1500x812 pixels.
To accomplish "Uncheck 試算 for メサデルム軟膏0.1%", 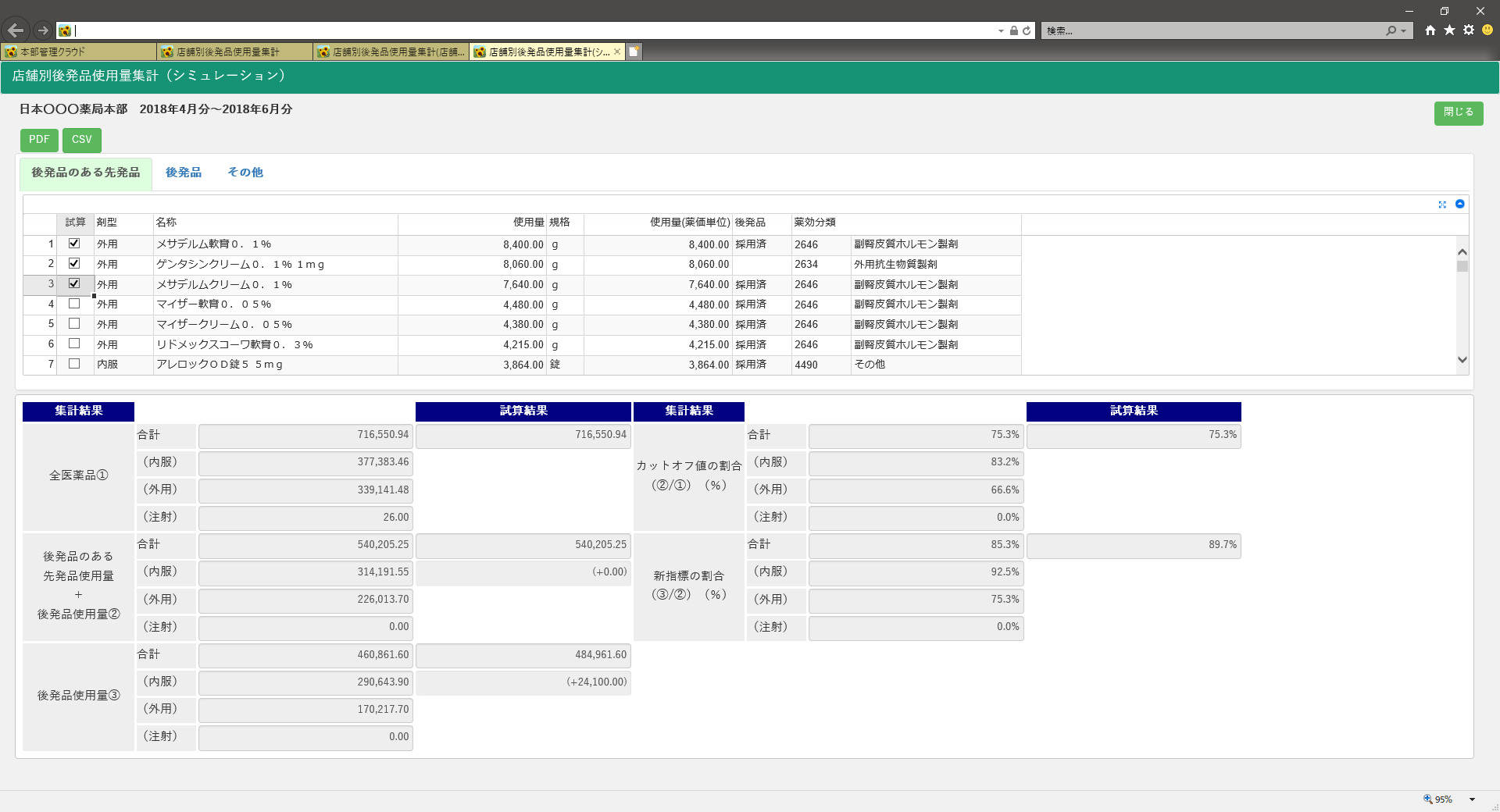I will pos(74,244).
